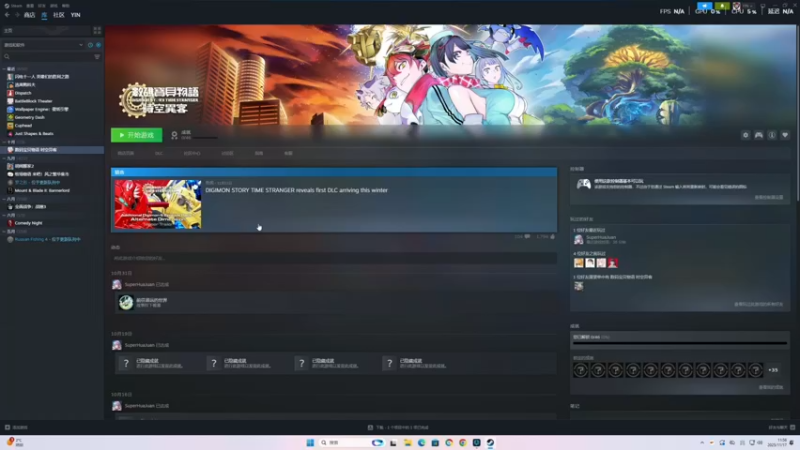Open friends and chat at bottom right
This screenshot has height=450, width=800.
[781, 428]
